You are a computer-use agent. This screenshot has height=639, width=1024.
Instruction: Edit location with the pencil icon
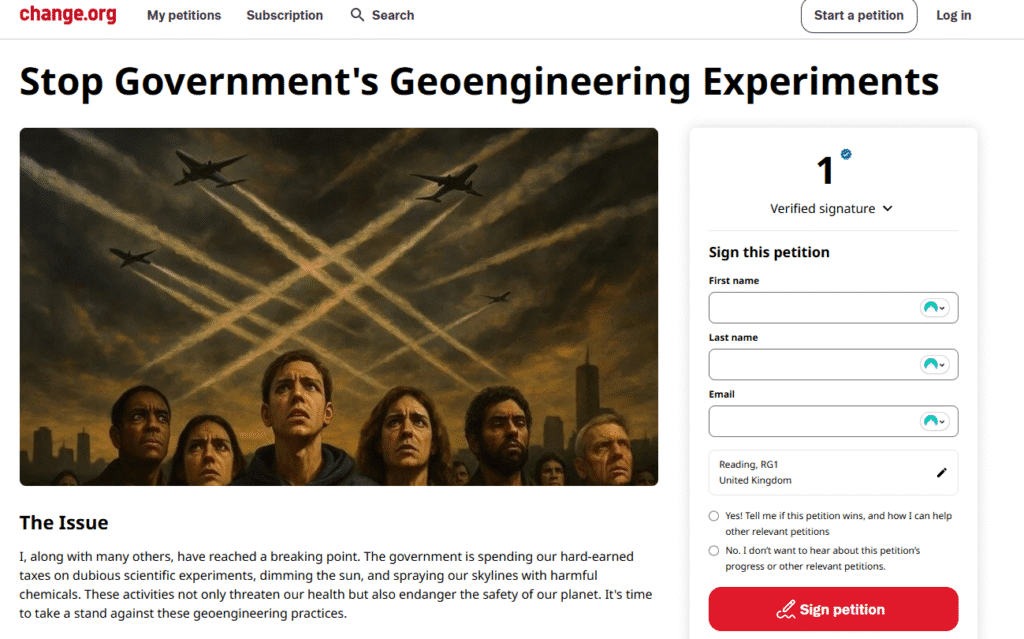[941, 473]
